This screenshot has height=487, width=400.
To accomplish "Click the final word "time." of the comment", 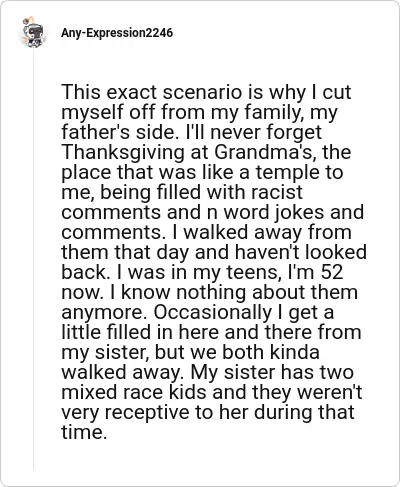I will tap(84, 432).
